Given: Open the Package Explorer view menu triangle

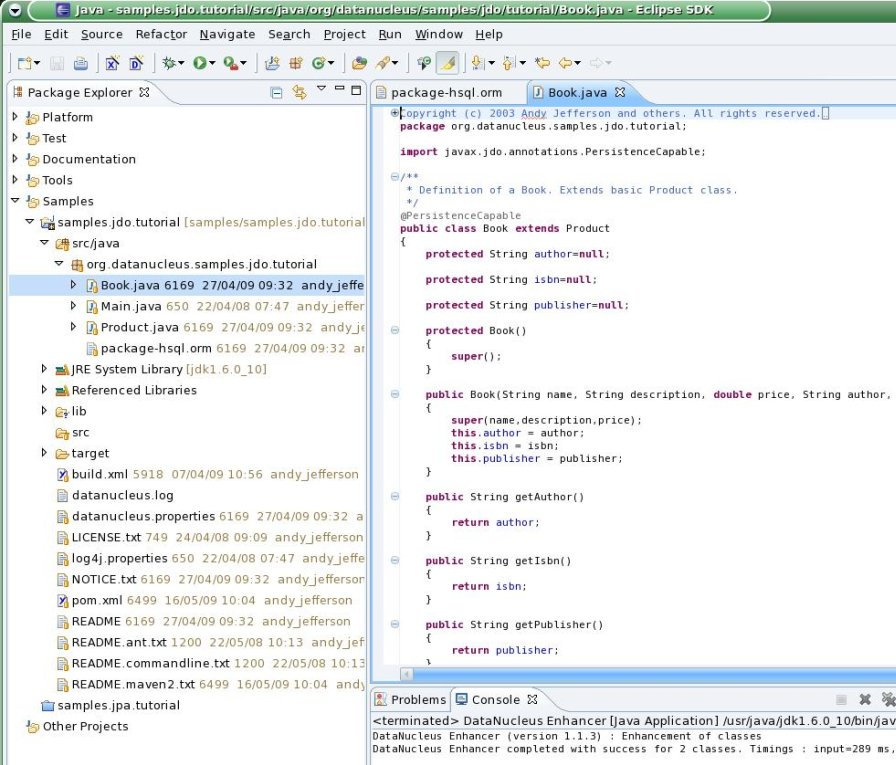Looking at the screenshot, I should tap(321, 90).
